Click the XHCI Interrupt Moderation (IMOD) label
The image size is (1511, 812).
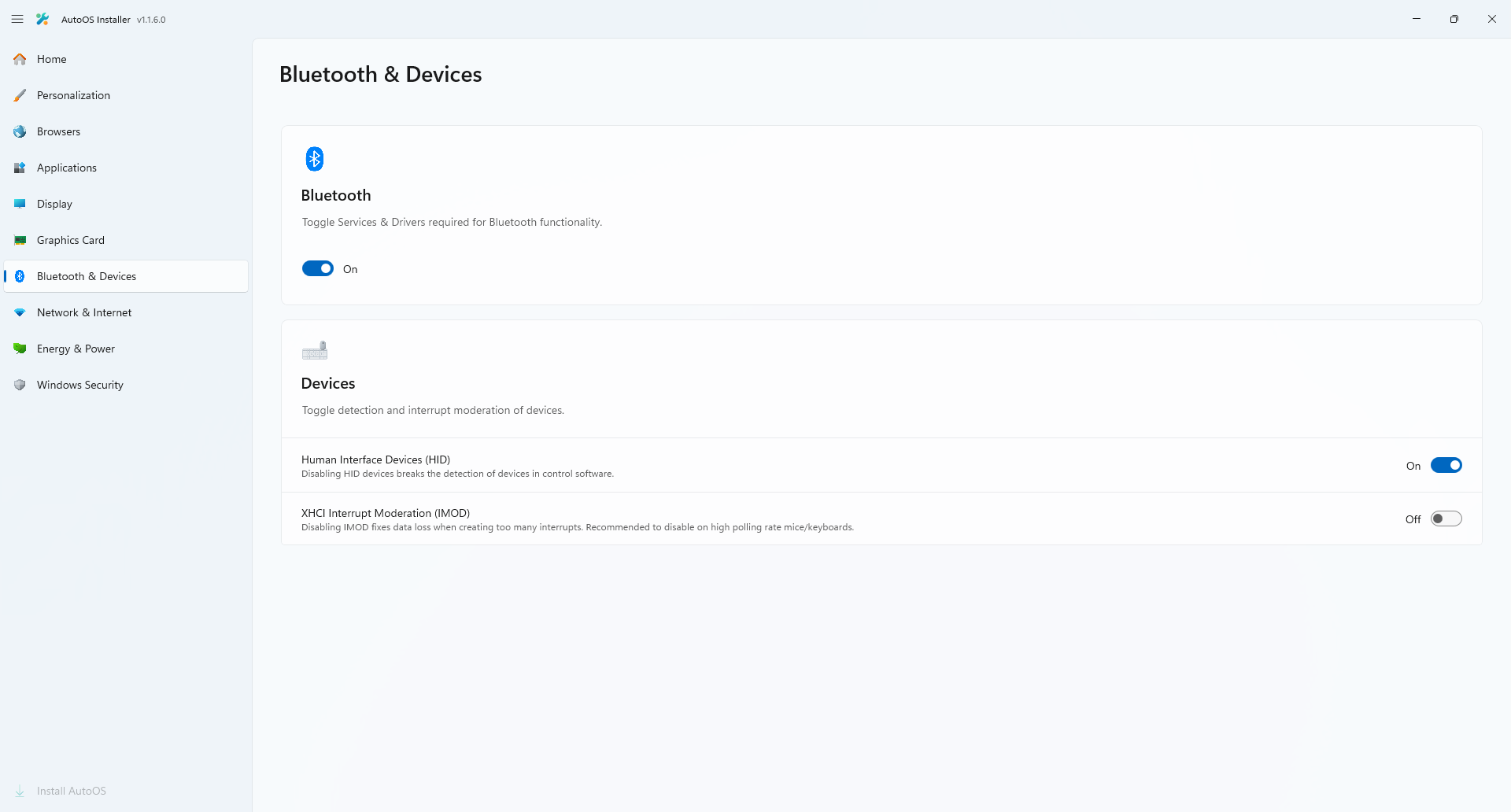point(386,513)
